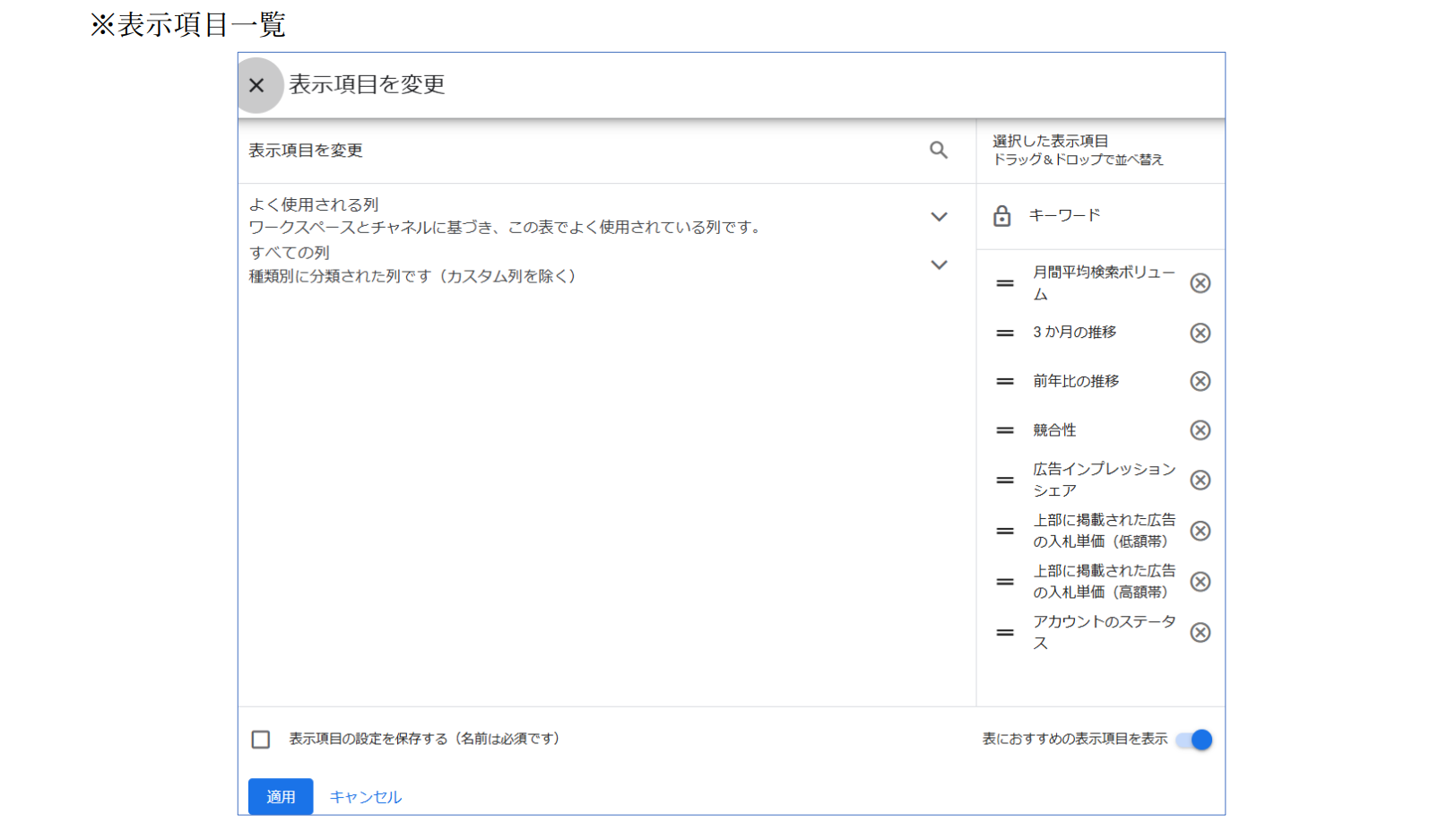
Task: Check 表示項目の設定を保存する checkbox
Action: tap(261, 740)
